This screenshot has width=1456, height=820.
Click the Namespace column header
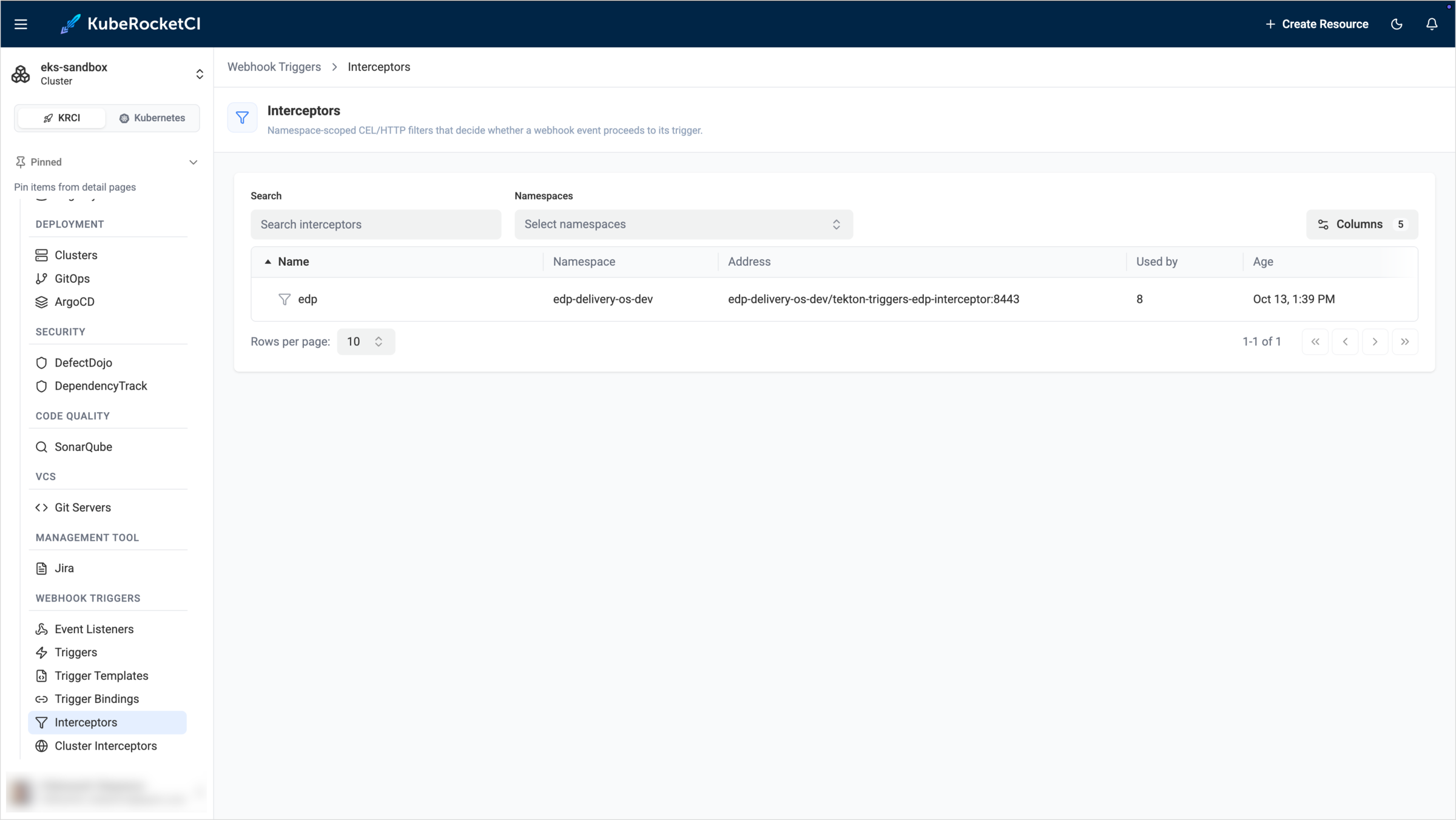[x=584, y=262]
